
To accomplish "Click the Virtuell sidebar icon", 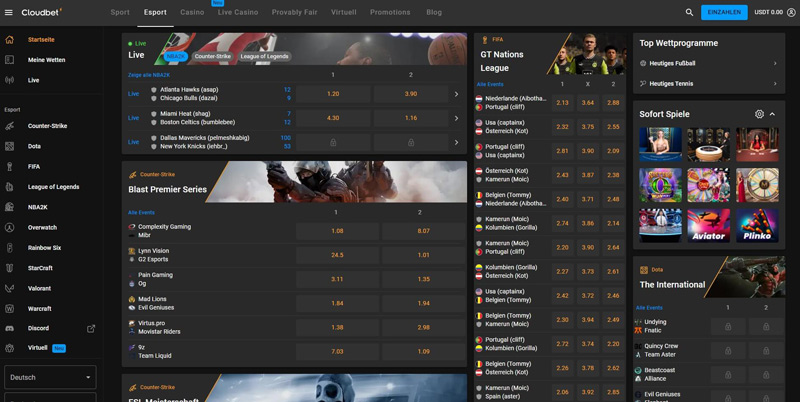I will pos(9,348).
